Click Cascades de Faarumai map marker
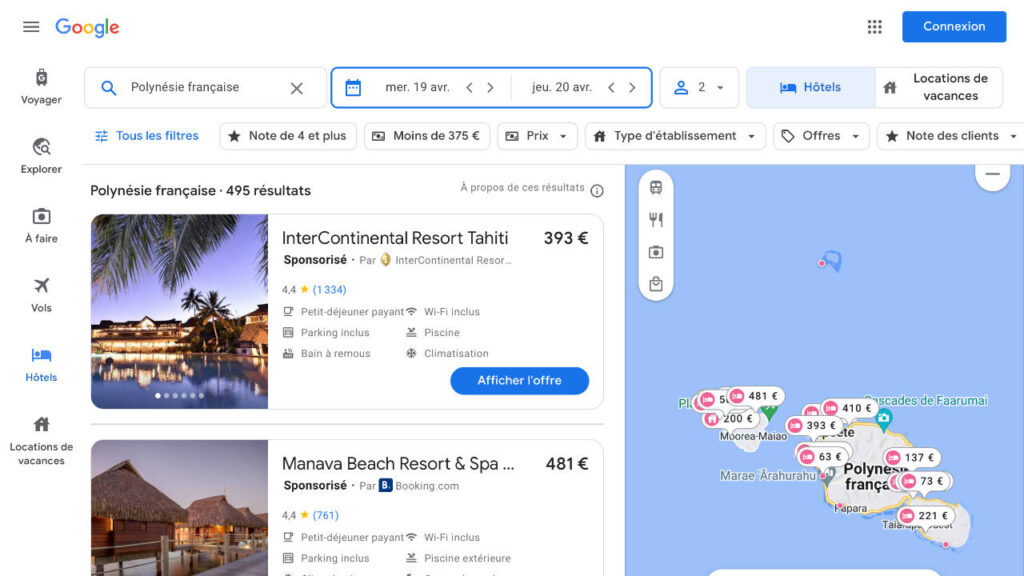 click(884, 419)
